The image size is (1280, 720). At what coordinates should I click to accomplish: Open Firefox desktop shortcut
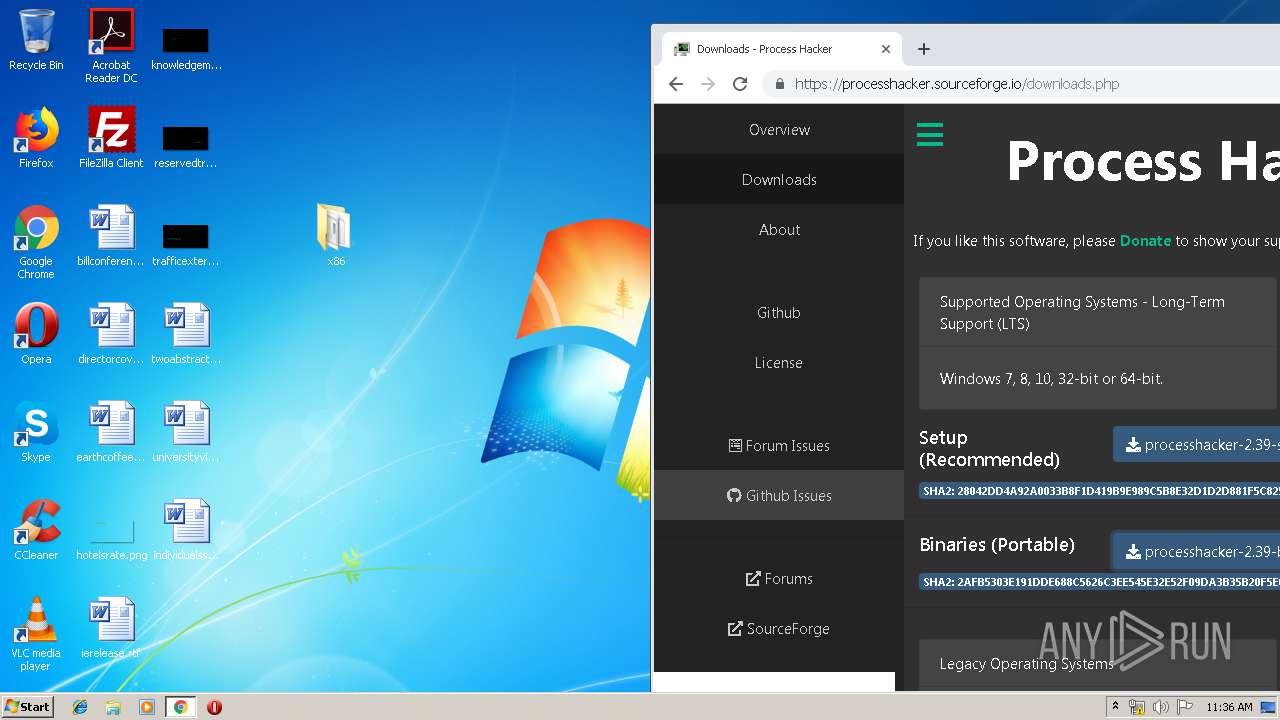point(36,138)
